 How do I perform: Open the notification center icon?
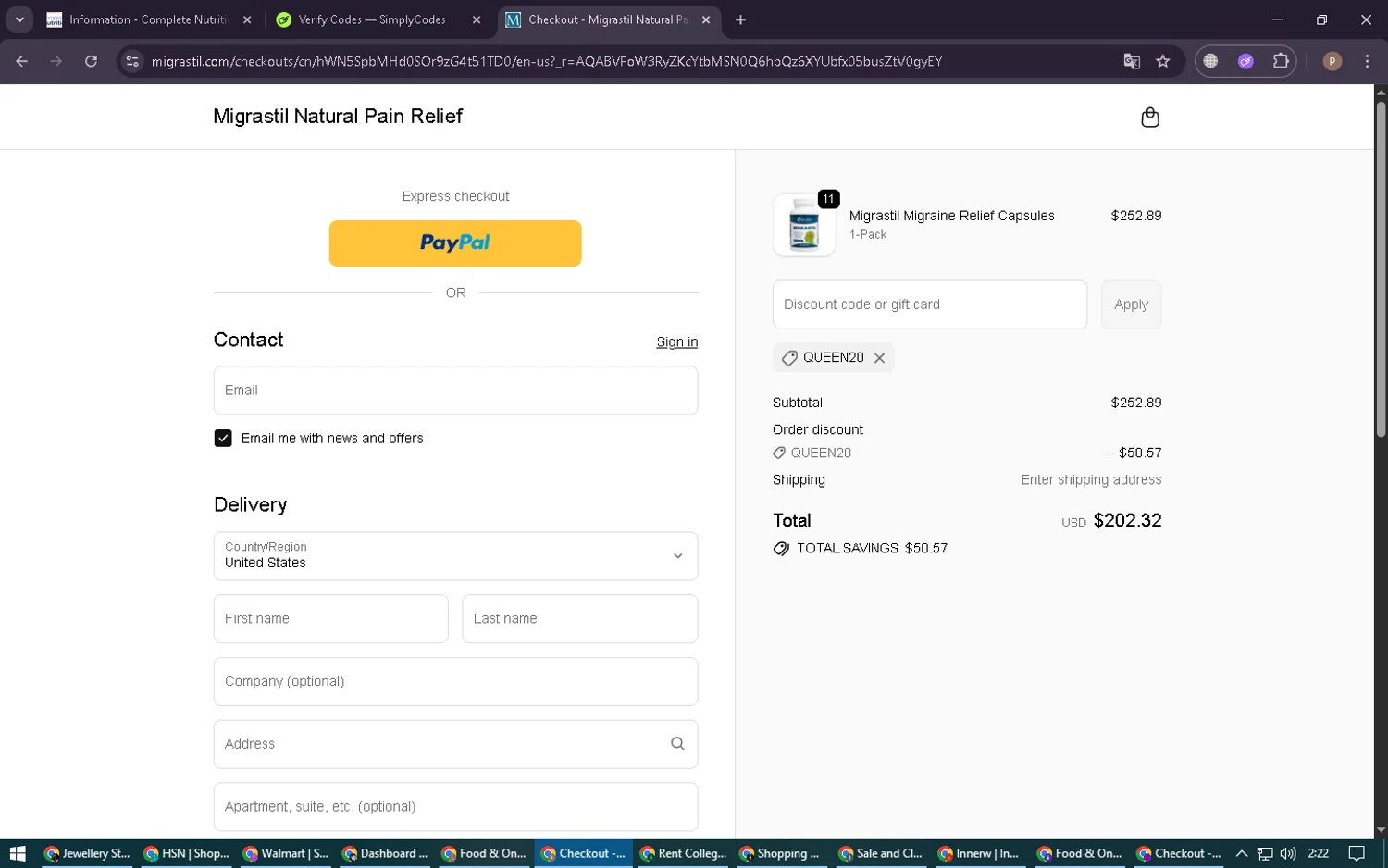[1357, 853]
